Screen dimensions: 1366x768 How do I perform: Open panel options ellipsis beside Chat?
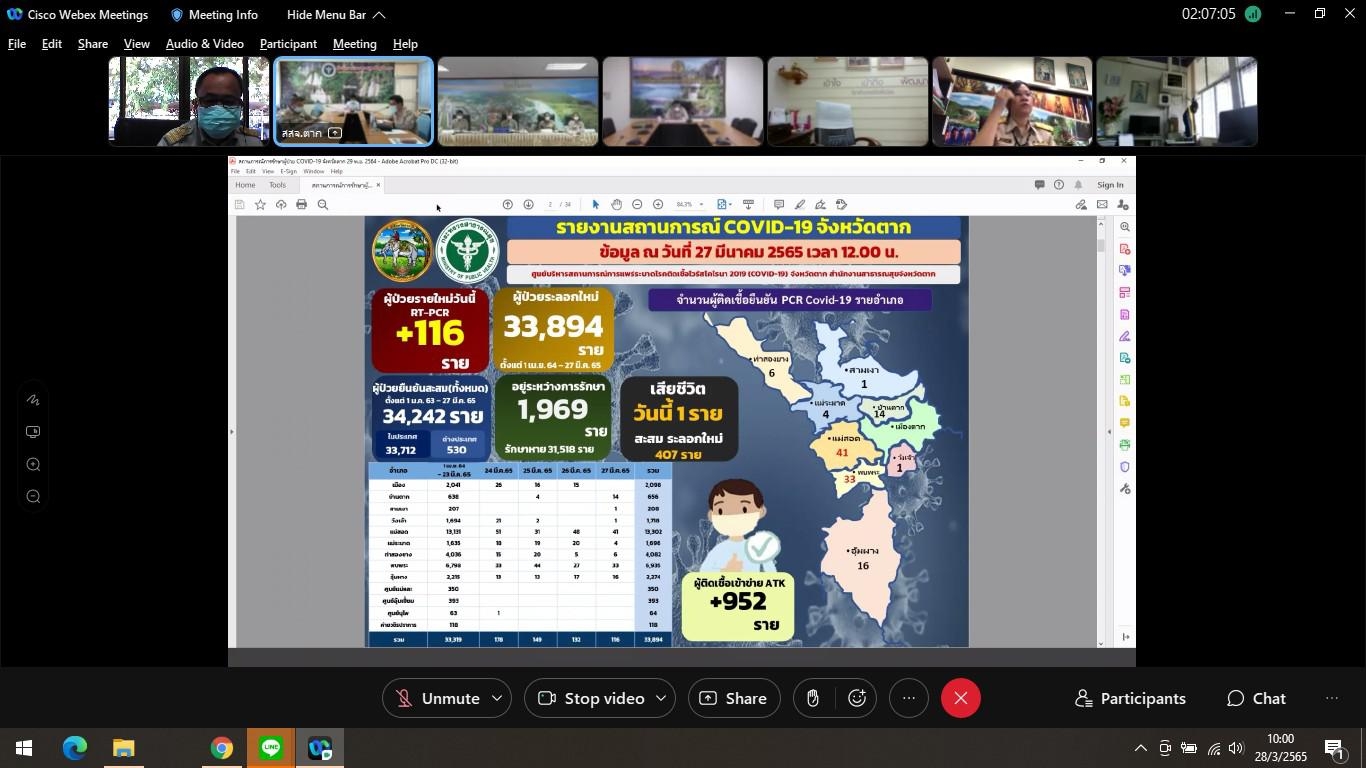tap(1332, 698)
